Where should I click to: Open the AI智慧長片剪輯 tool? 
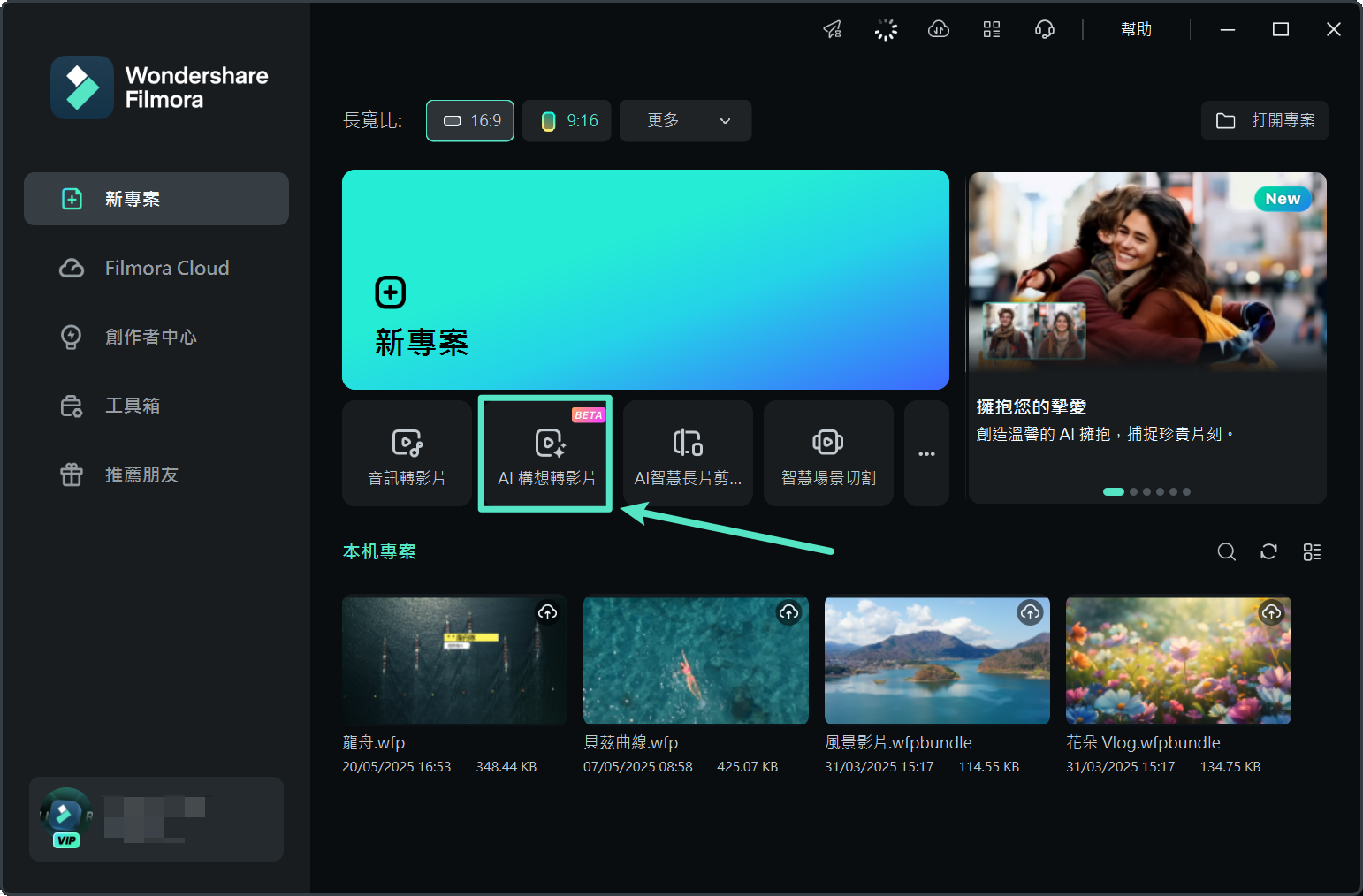[x=688, y=453]
